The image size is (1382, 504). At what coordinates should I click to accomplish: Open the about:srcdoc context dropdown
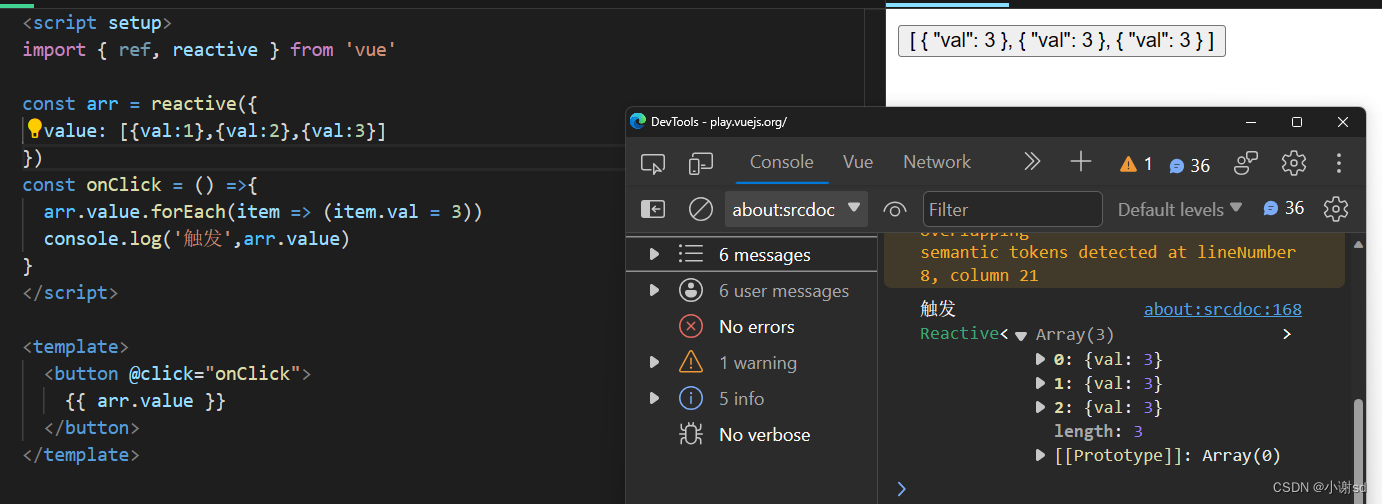[795, 209]
